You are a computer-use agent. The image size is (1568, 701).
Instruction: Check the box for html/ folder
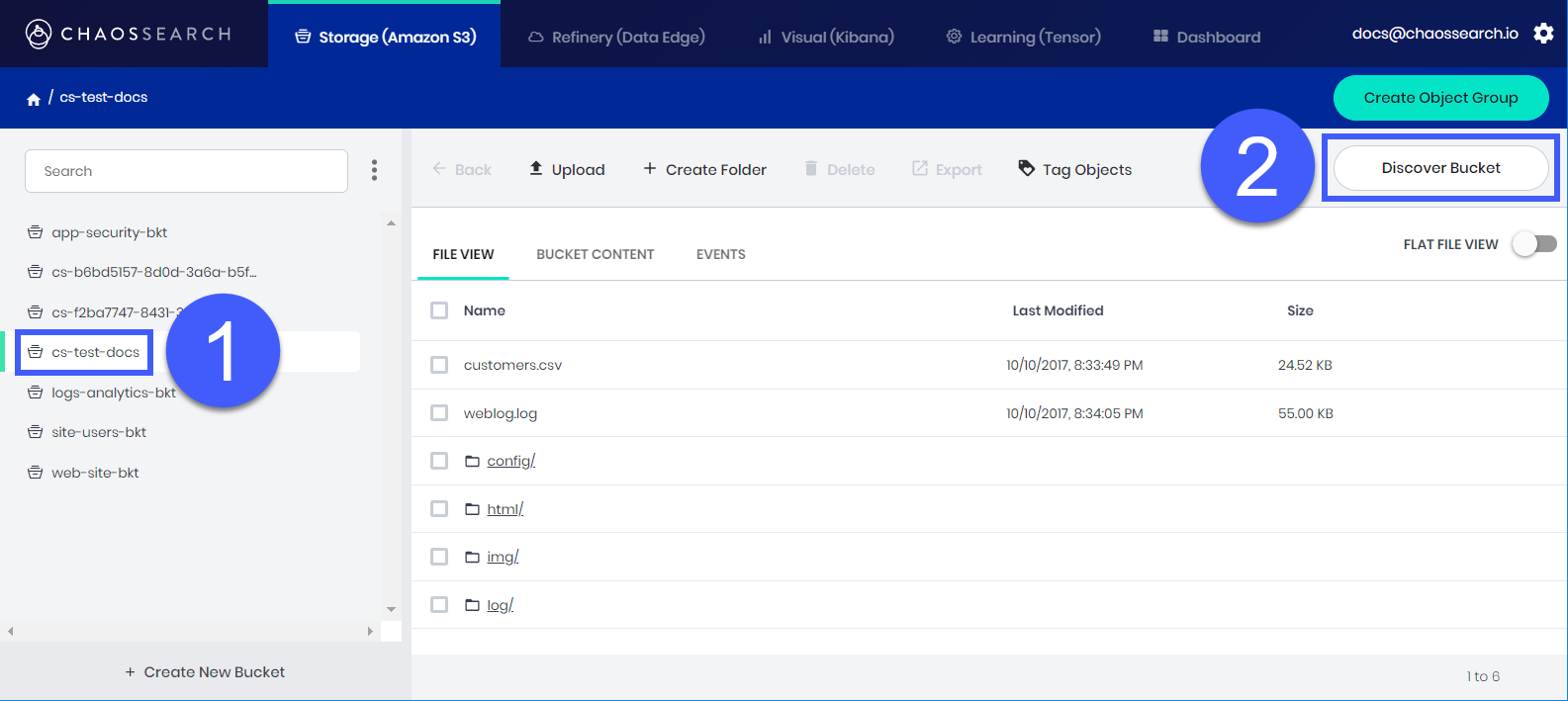[439, 508]
